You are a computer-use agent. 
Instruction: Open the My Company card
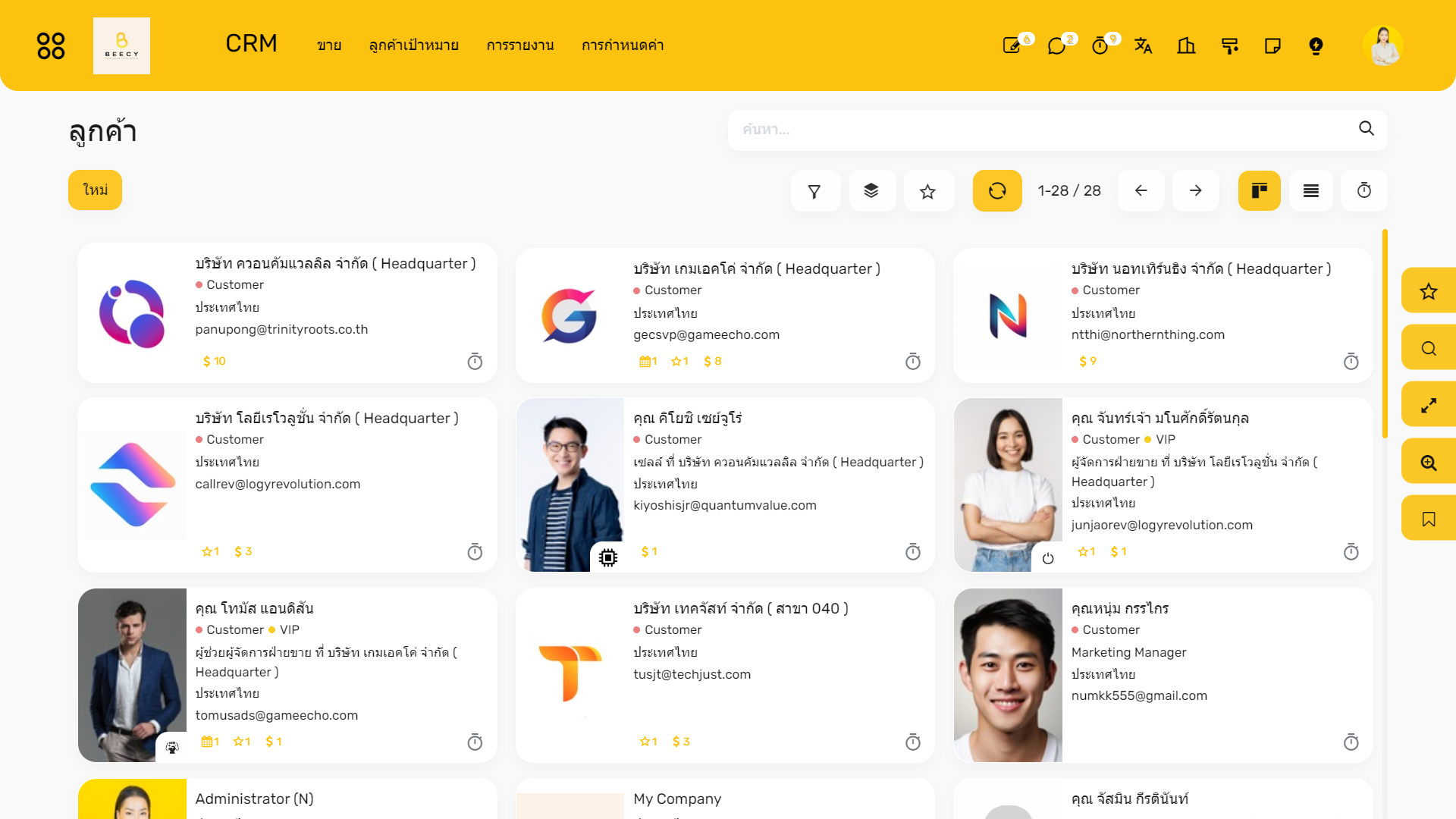tap(725, 799)
